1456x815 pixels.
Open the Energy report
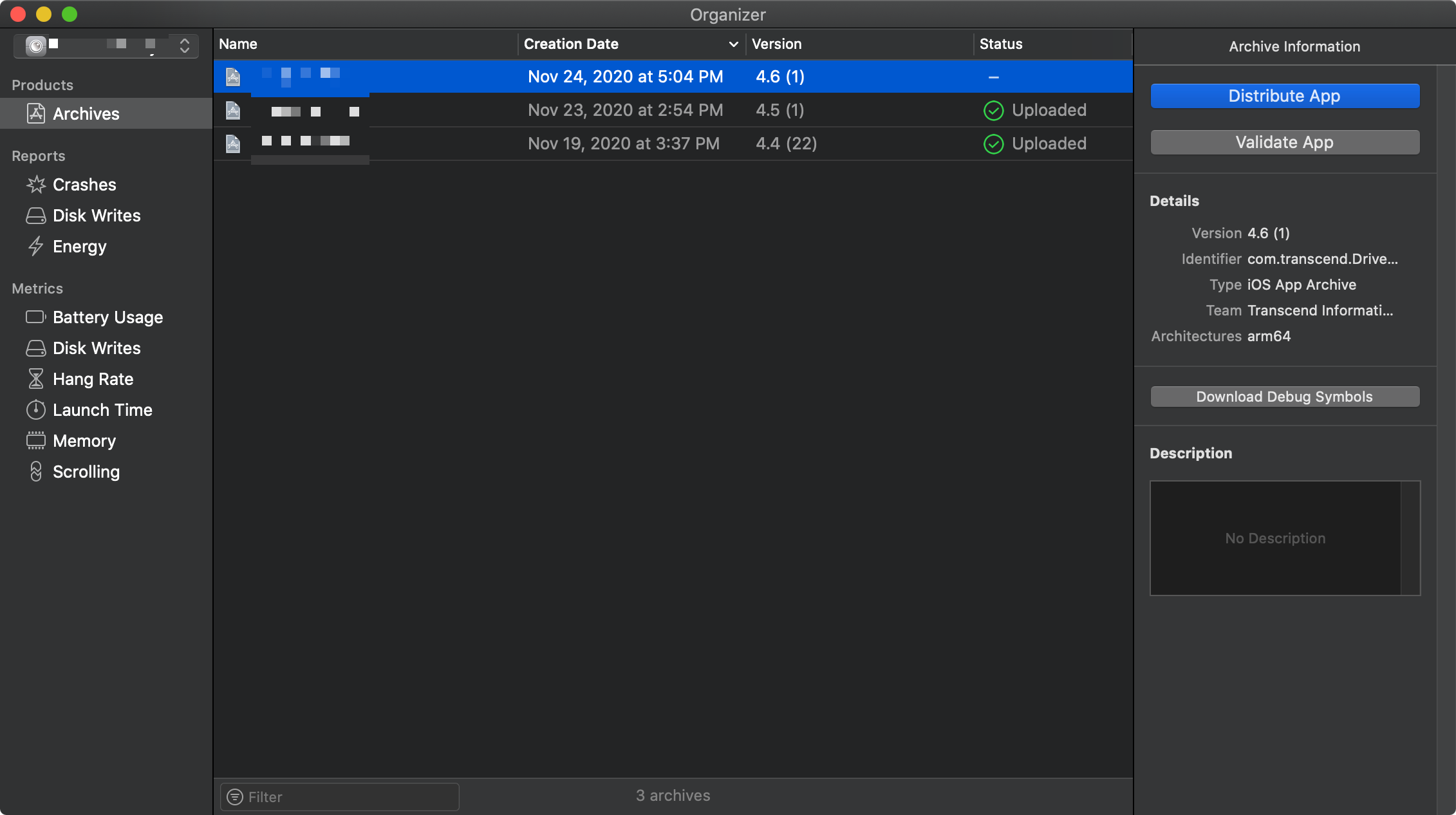[x=80, y=247]
